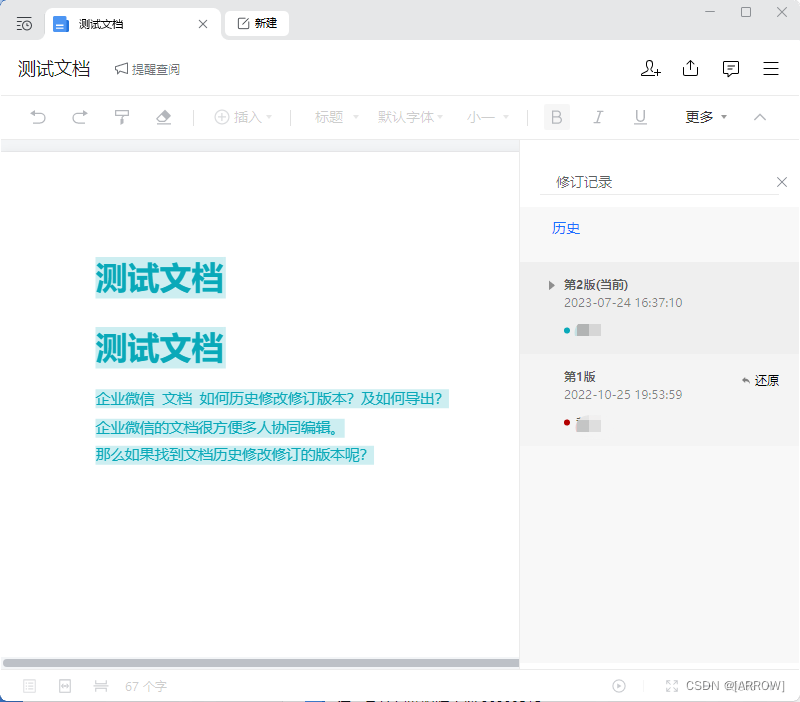Open the 标题 paragraph style dropdown
Viewport: 800px width, 702px height.
click(337, 117)
